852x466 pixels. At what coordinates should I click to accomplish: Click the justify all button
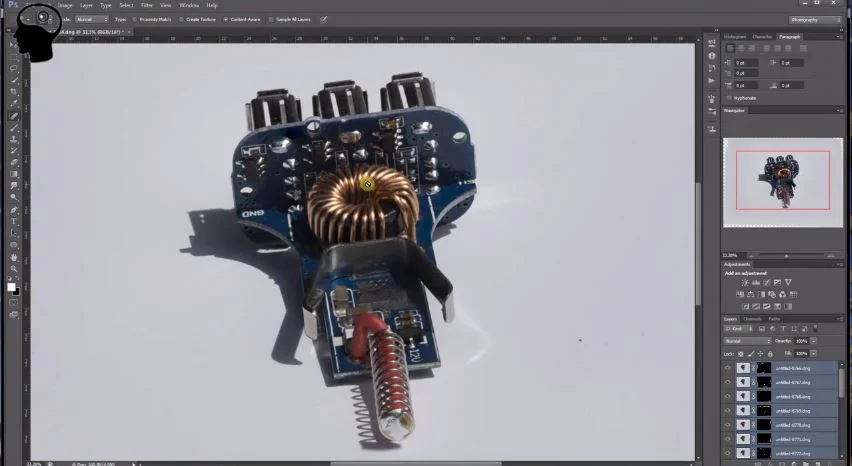(x=803, y=48)
